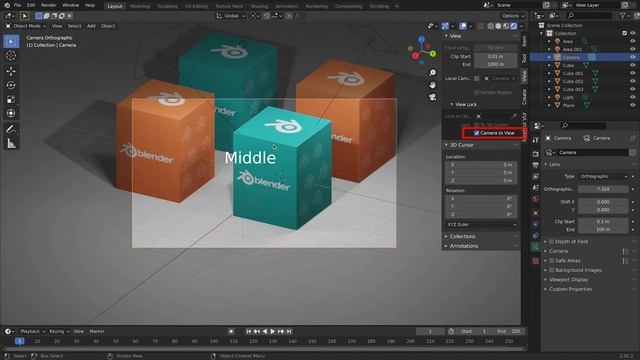Pick the Transform tool in toolbar
This screenshot has height=360, width=640.
tap(11, 113)
